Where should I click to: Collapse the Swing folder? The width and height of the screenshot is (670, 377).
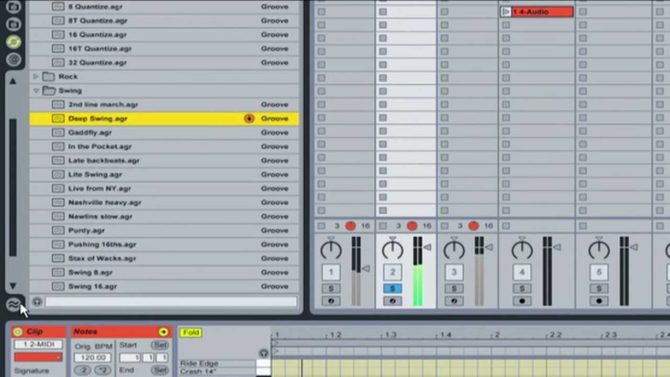[36, 91]
